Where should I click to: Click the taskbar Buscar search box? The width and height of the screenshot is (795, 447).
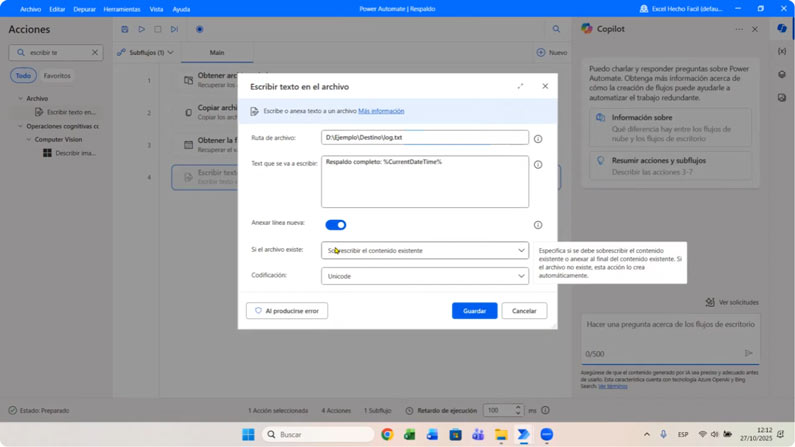point(318,434)
